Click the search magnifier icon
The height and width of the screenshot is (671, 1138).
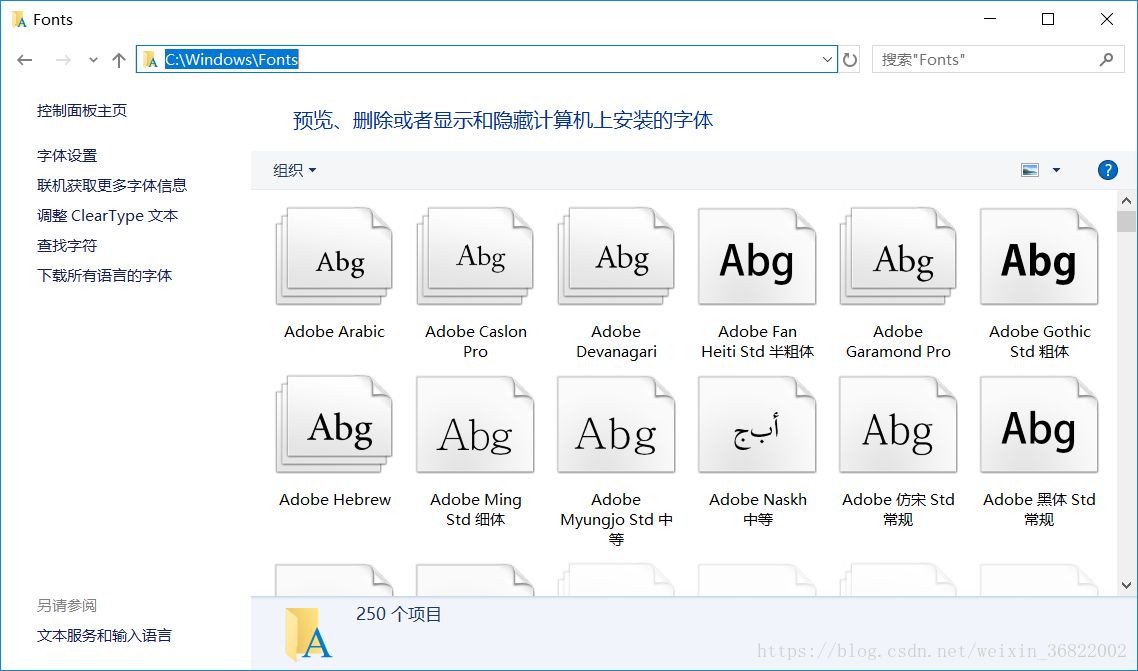pyautogui.click(x=1106, y=59)
